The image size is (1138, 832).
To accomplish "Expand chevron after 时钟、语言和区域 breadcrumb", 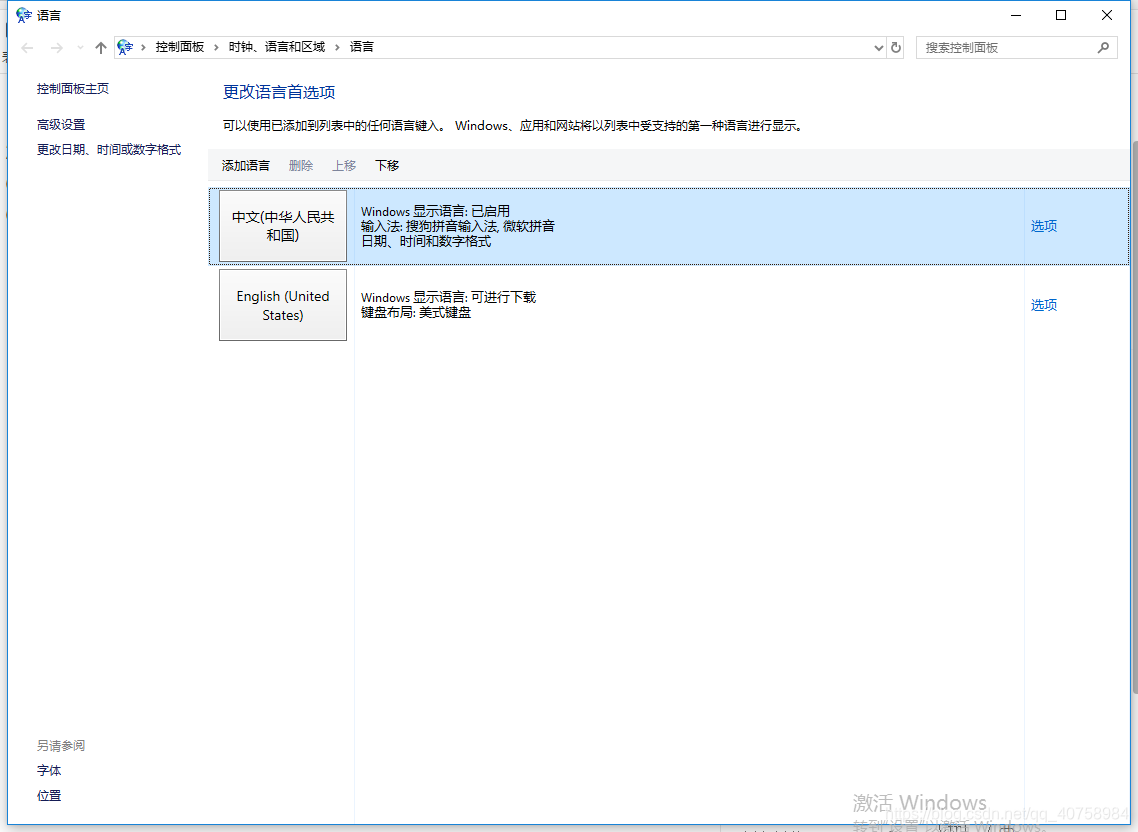I will point(337,47).
